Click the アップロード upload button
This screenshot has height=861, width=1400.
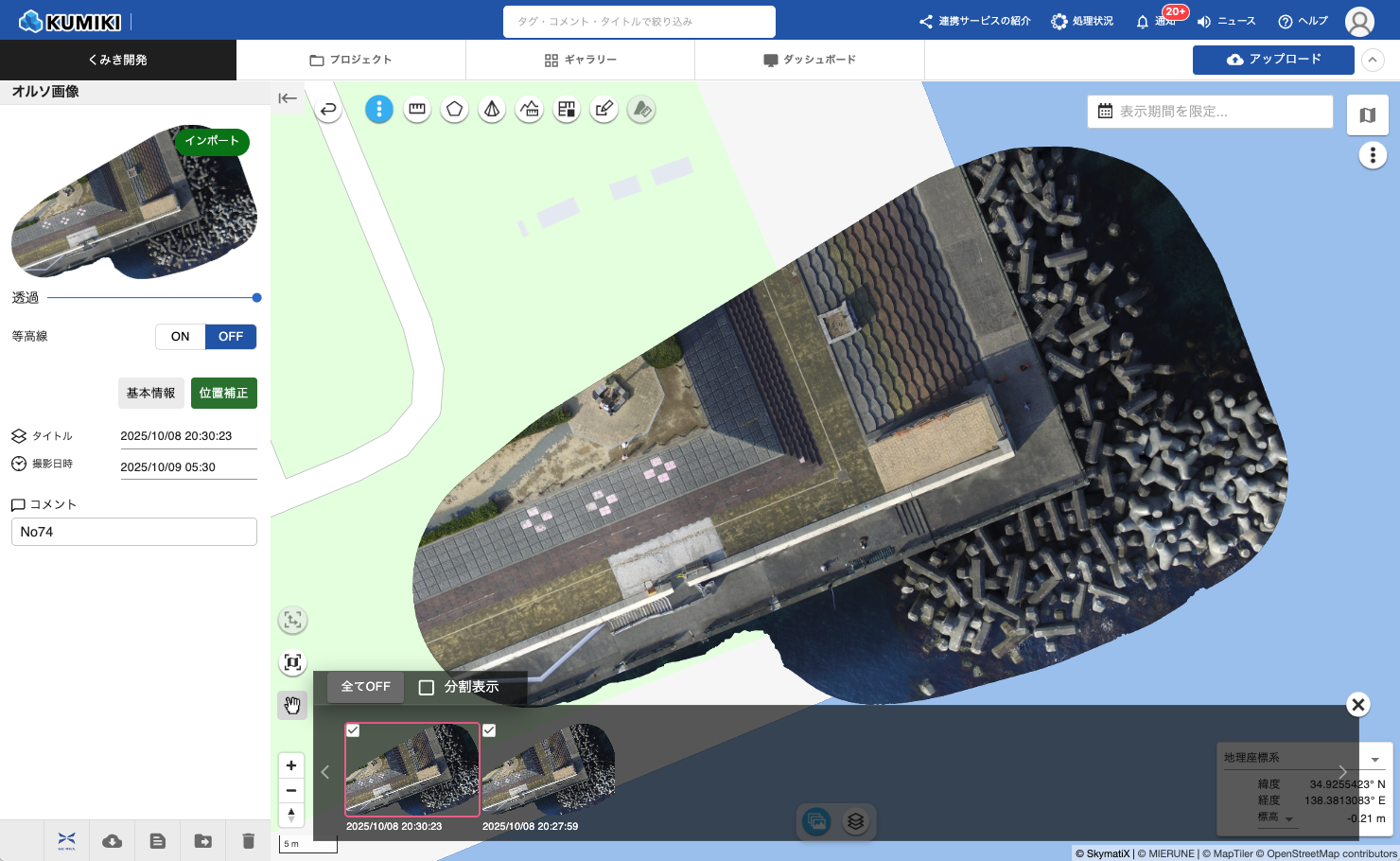pyautogui.click(x=1273, y=60)
